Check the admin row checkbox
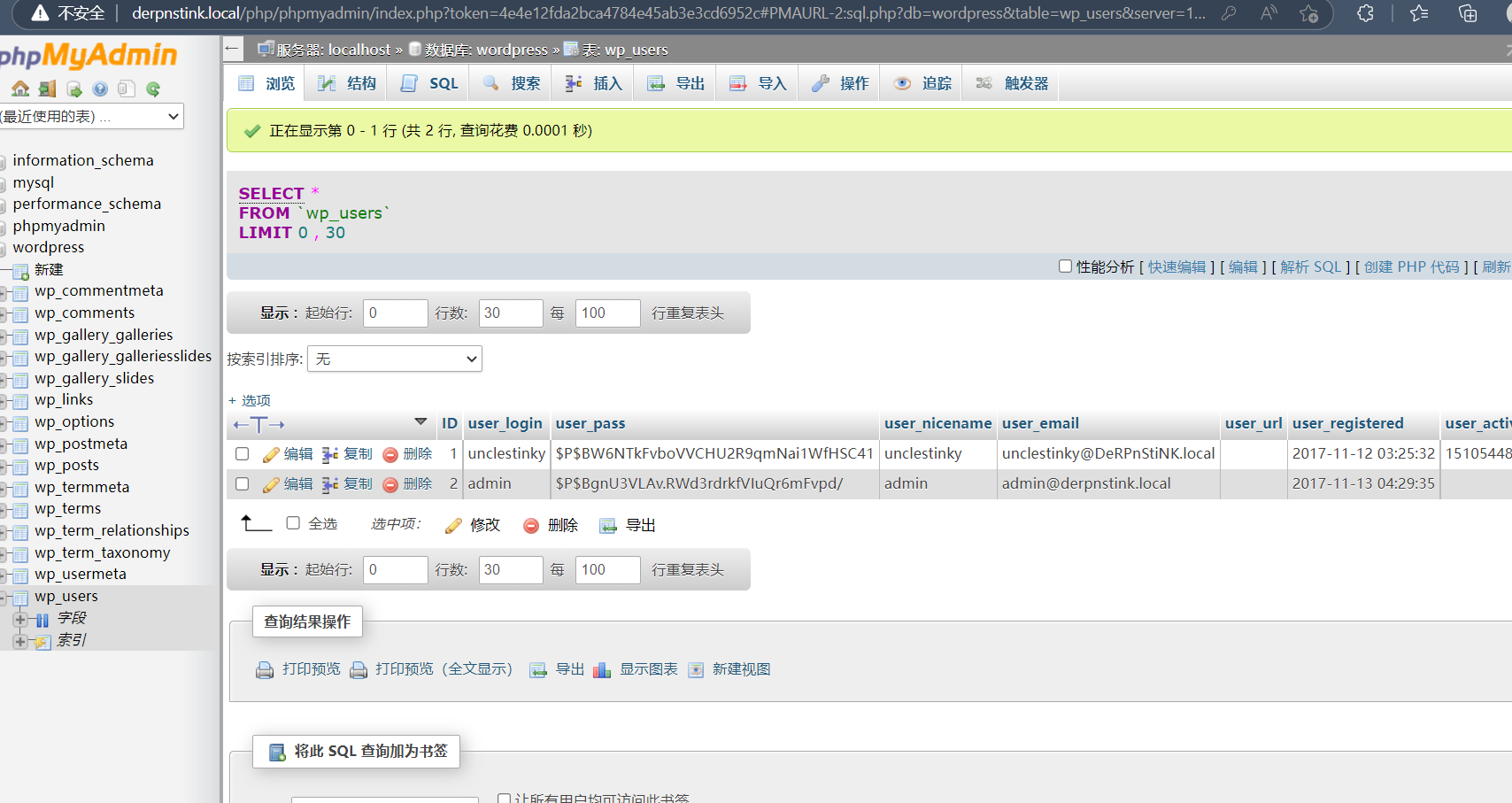The width and height of the screenshot is (1512, 803). click(243, 484)
